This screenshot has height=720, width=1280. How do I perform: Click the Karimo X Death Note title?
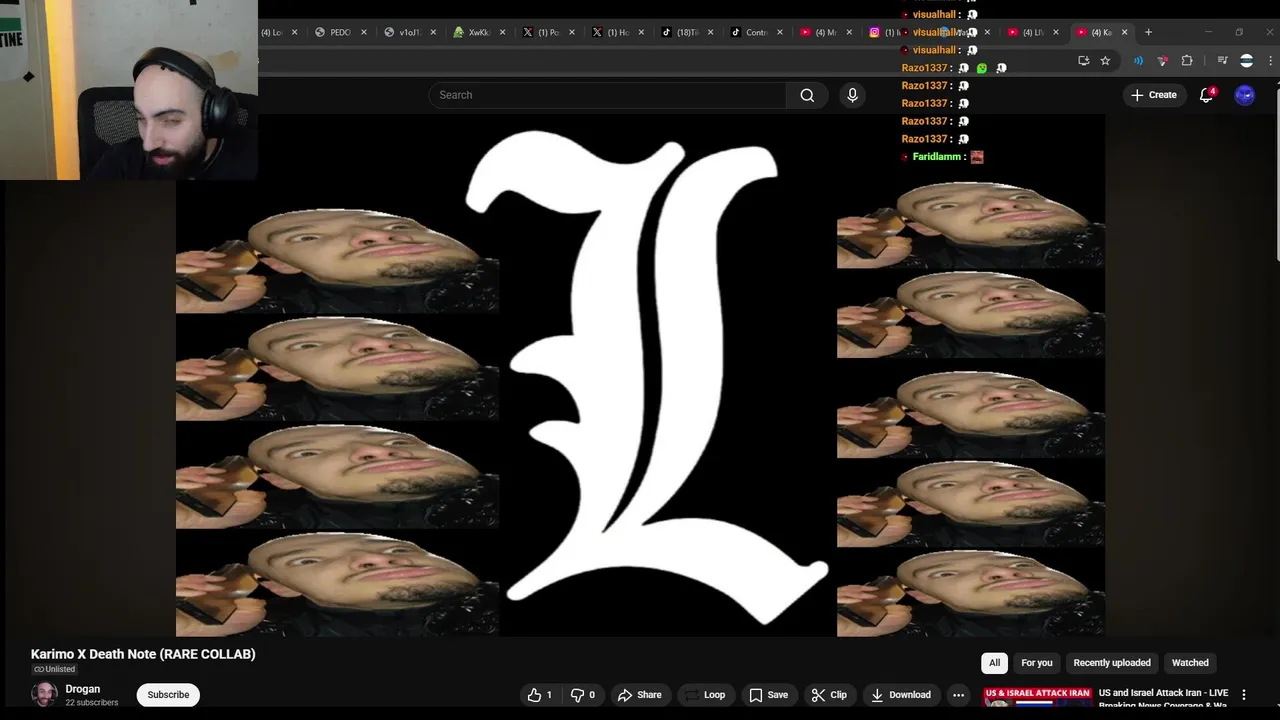click(x=143, y=654)
